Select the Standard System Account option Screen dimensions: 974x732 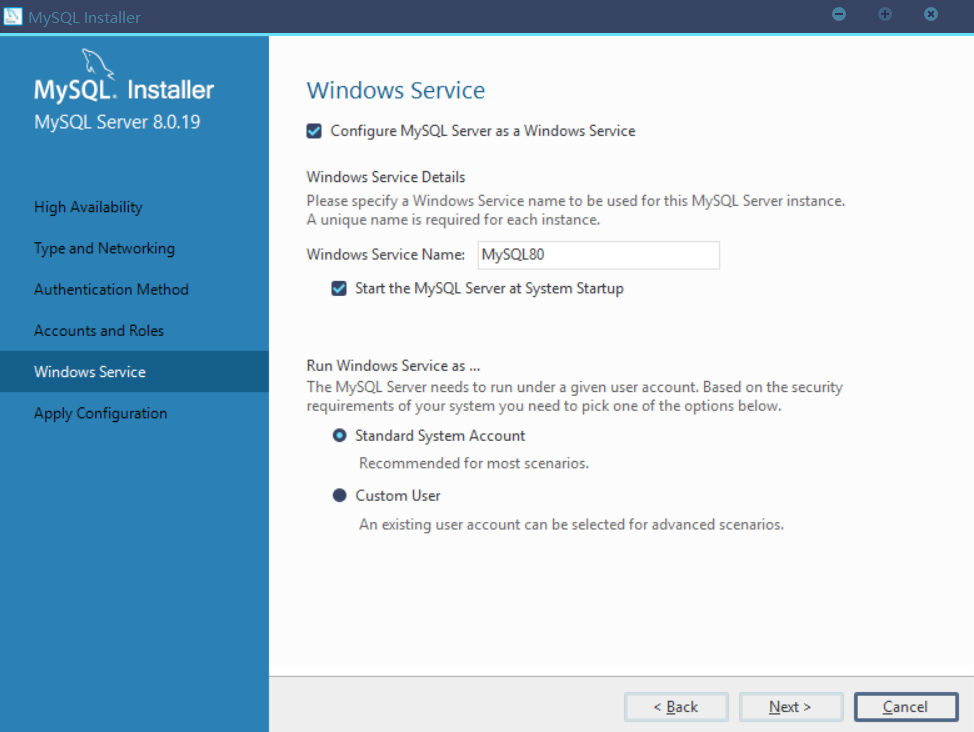tap(340, 436)
